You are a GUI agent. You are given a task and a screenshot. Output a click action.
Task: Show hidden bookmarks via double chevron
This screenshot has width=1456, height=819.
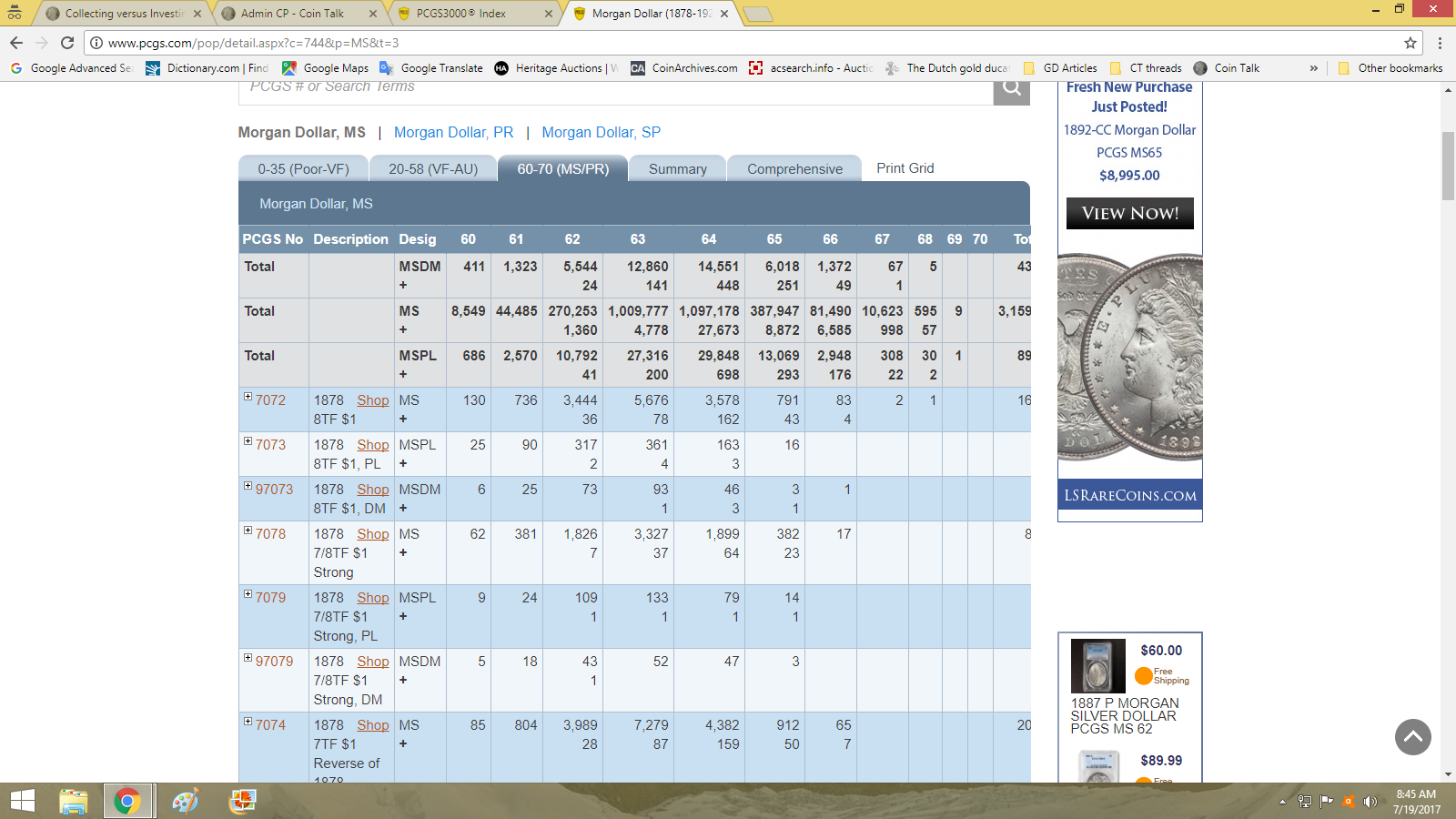pyautogui.click(x=1313, y=68)
